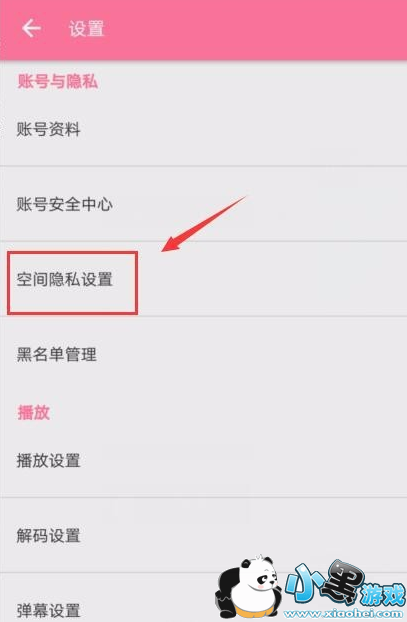Image resolution: width=407 pixels, height=622 pixels.
Task: Click the divider below 账号资料 row
Action: coord(204,166)
